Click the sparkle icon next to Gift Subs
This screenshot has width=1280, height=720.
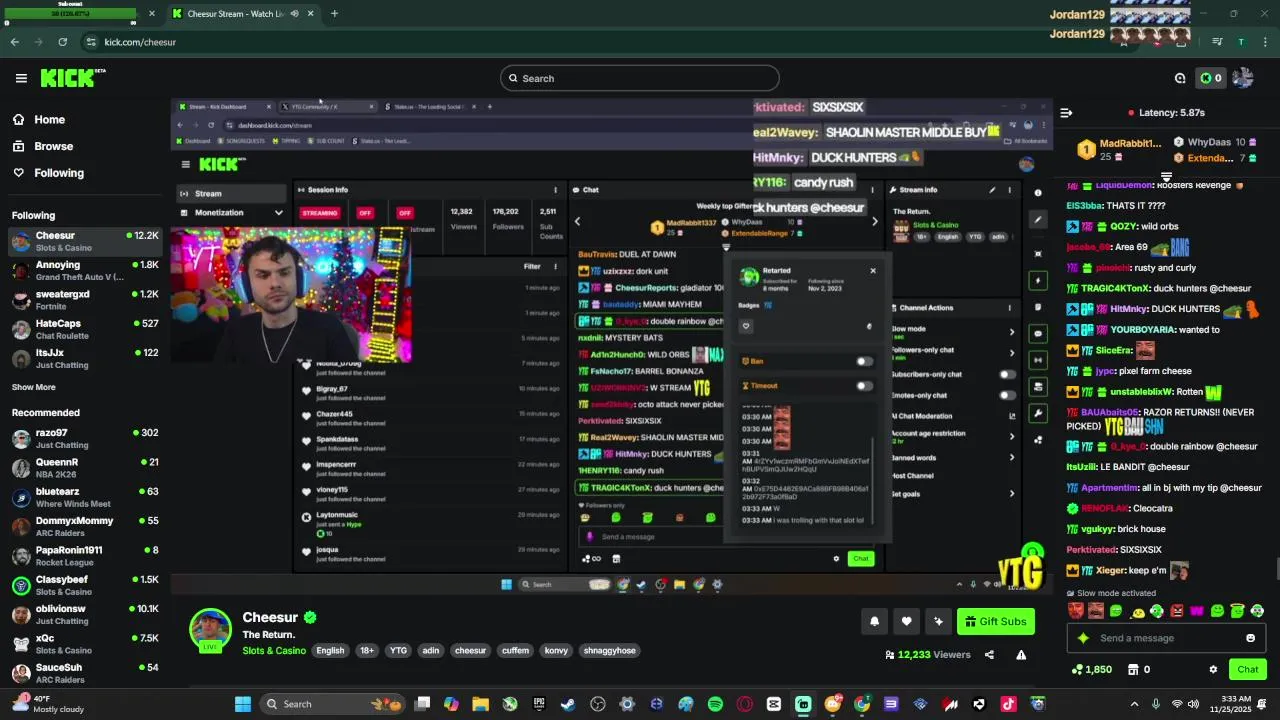pos(938,621)
